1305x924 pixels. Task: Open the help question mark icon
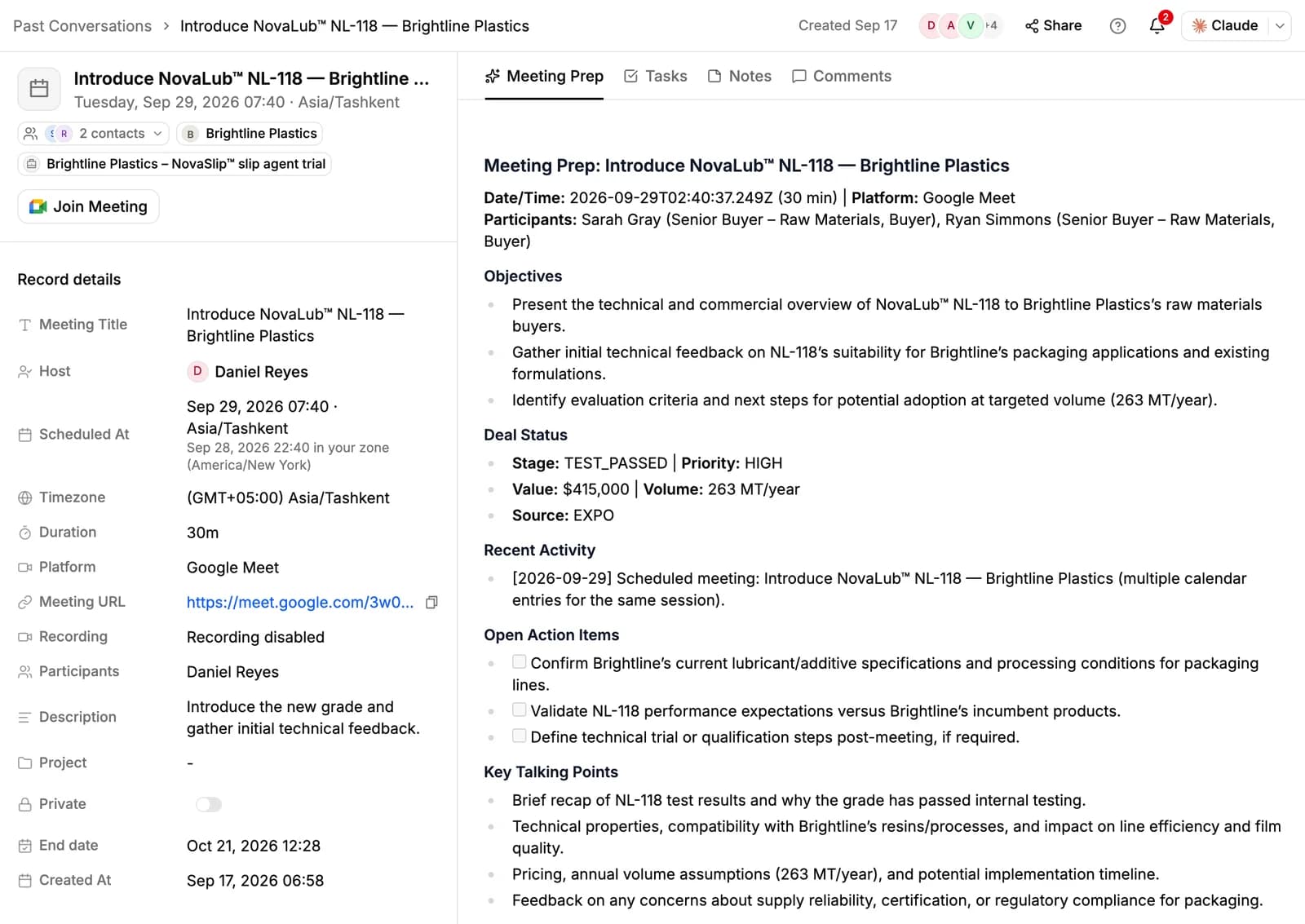1117,26
